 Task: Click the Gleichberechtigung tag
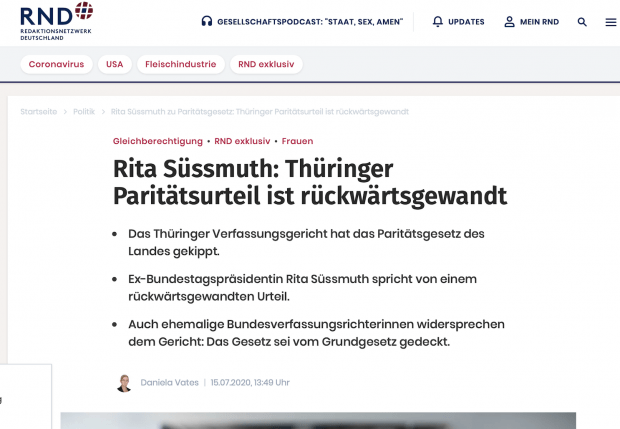pyautogui.click(x=158, y=141)
